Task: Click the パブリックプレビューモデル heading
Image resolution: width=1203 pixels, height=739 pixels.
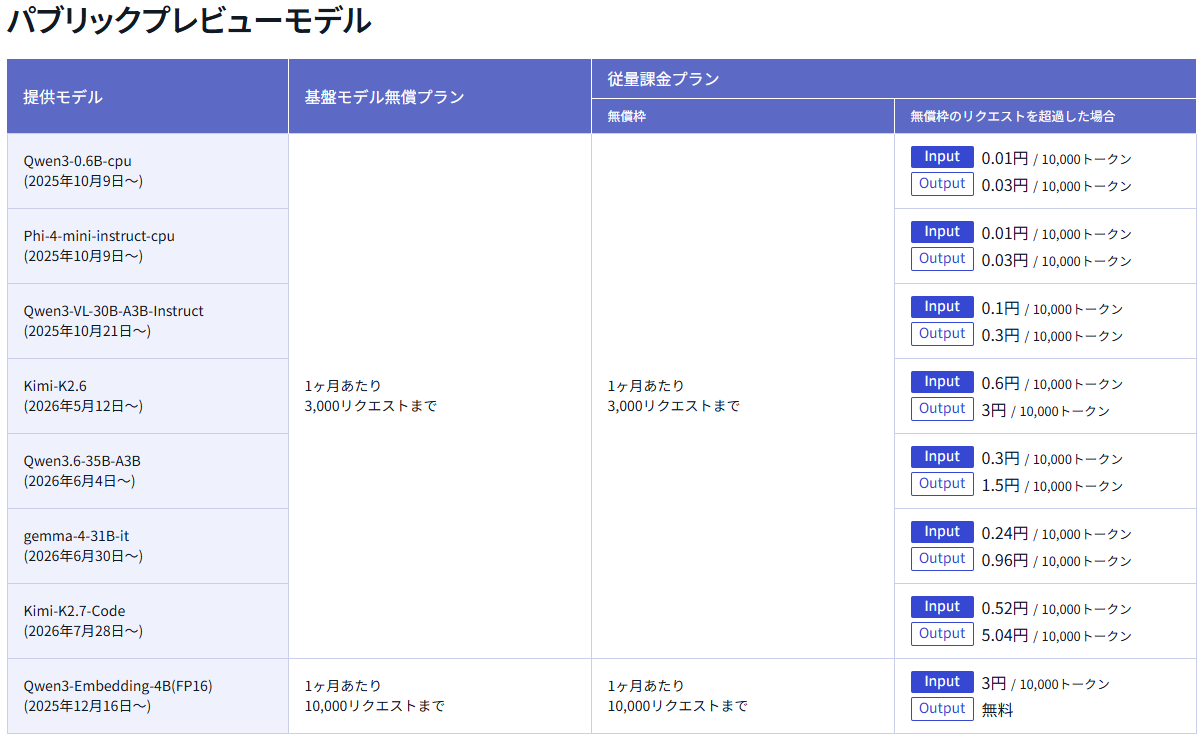Action: coord(189,21)
